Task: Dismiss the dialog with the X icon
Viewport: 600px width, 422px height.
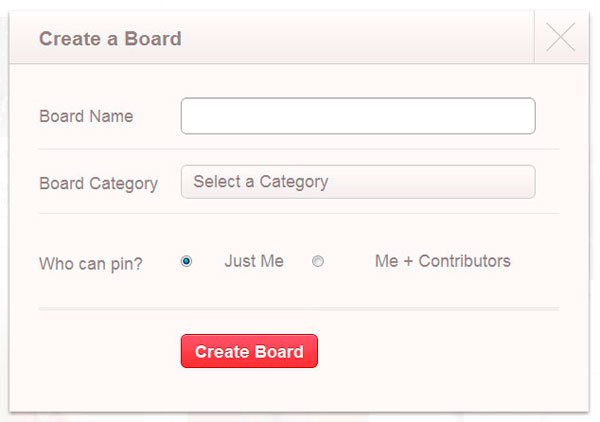Action: tap(561, 38)
